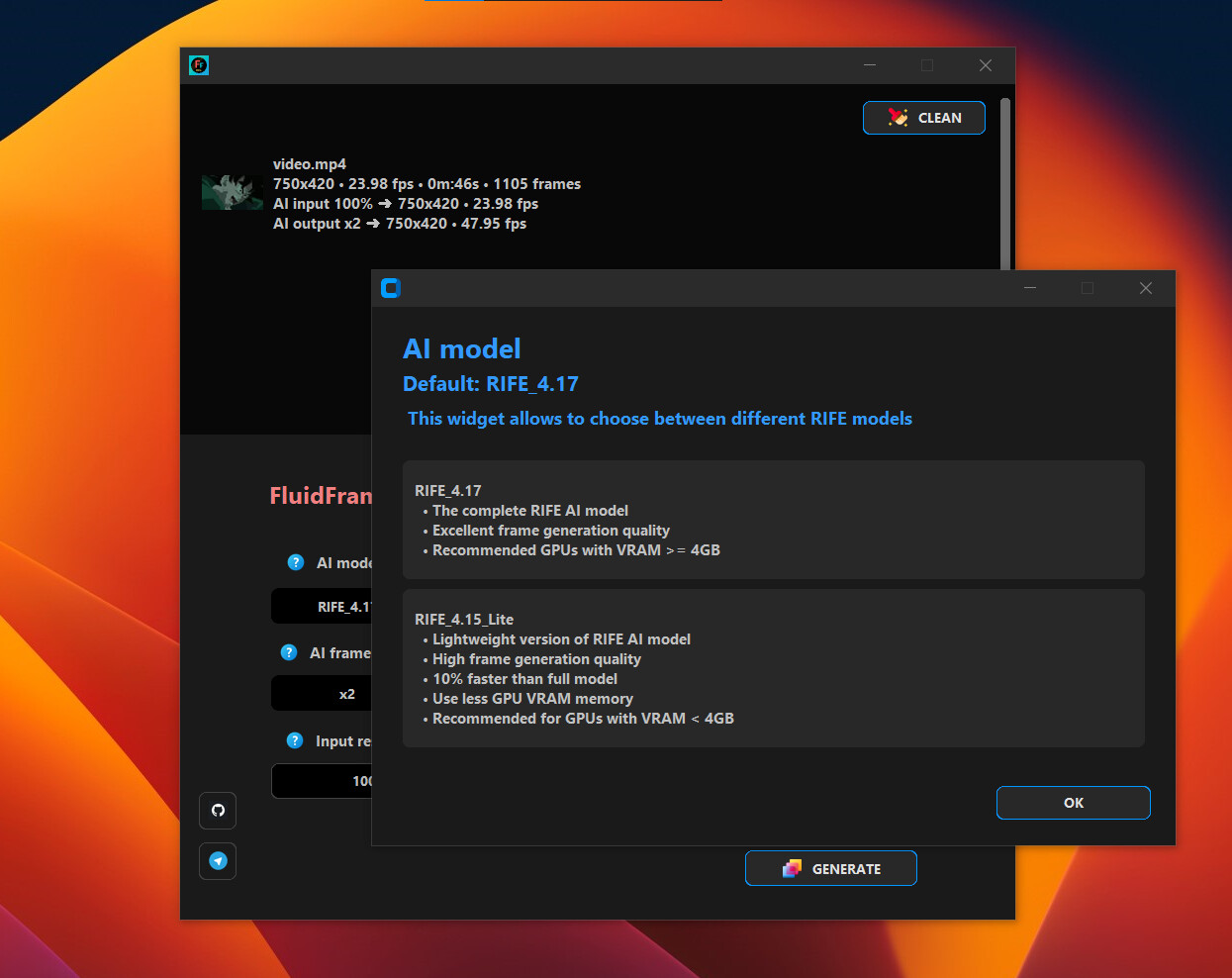Click 'Recommended GPUs with VRAM >= 4GB' line

point(576,550)
